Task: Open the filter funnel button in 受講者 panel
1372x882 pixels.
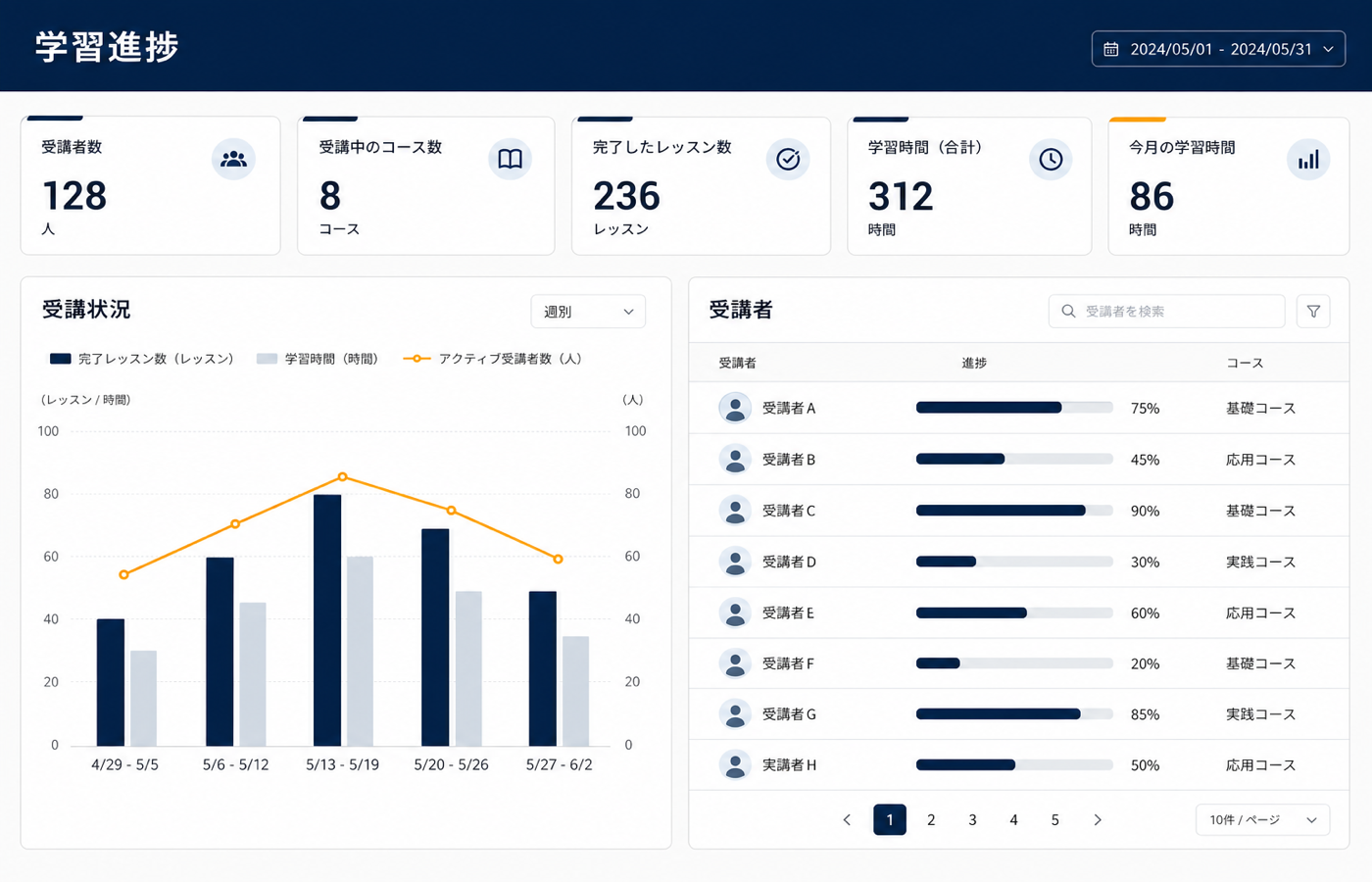Action: (x=1313, y=311)
